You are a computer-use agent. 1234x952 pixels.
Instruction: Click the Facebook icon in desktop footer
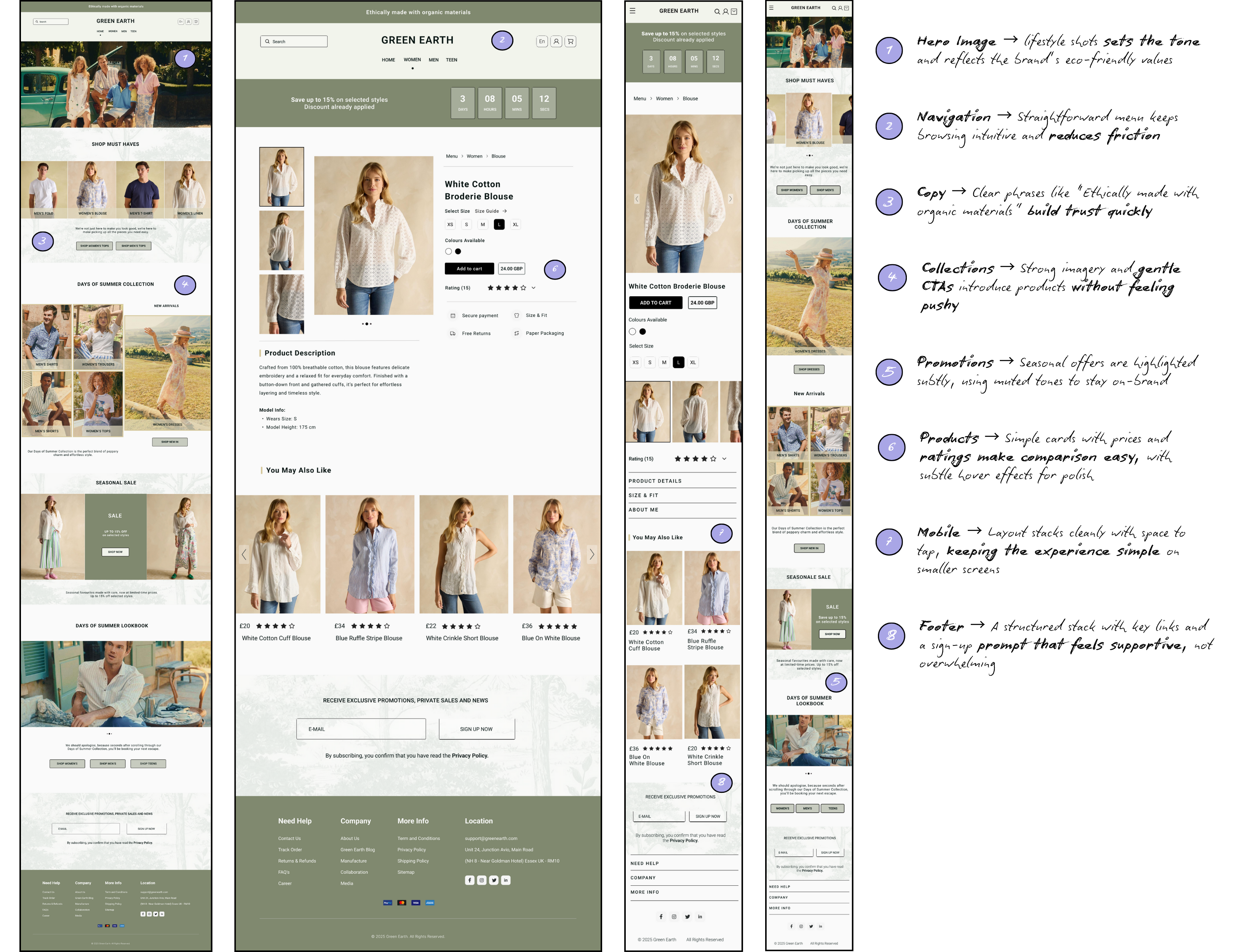[x=470, y=880]
